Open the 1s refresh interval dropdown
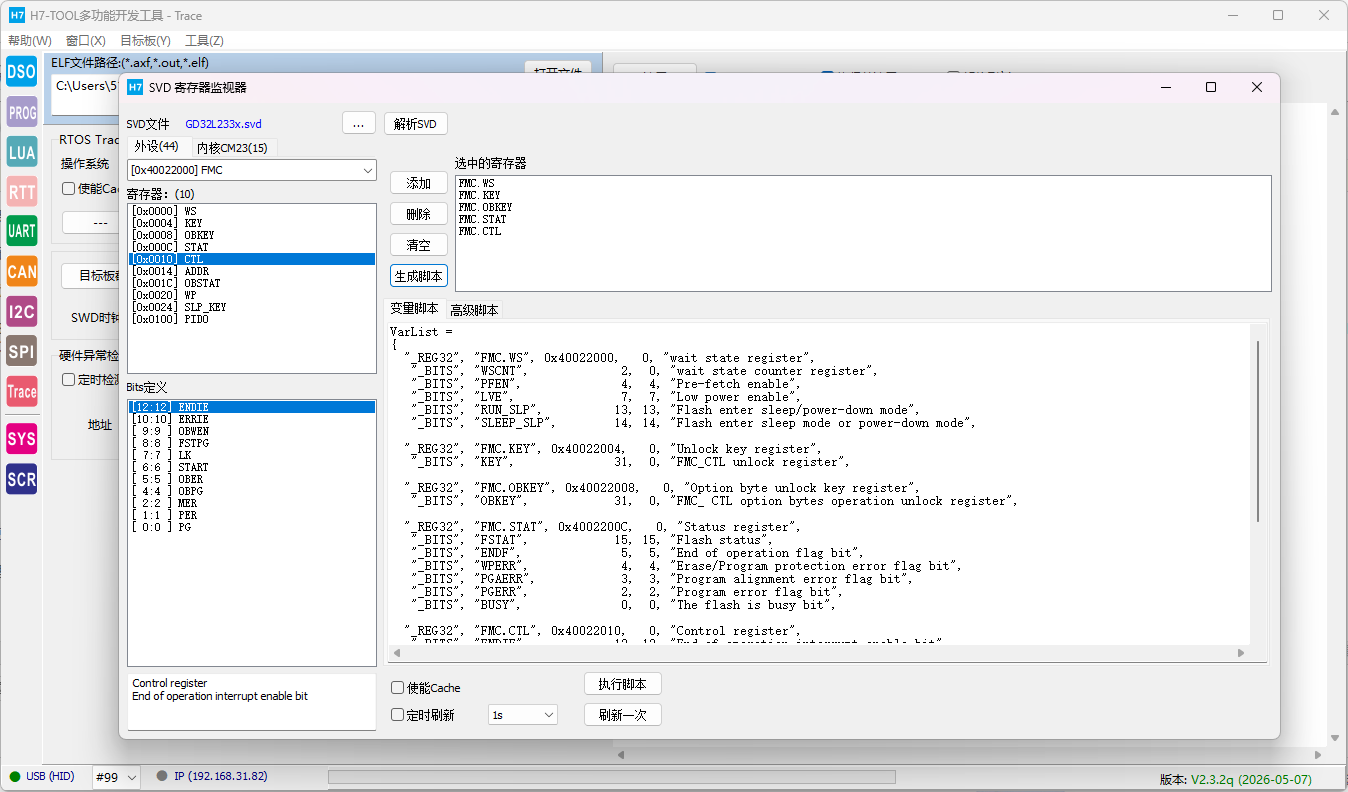 coord(523,715)
